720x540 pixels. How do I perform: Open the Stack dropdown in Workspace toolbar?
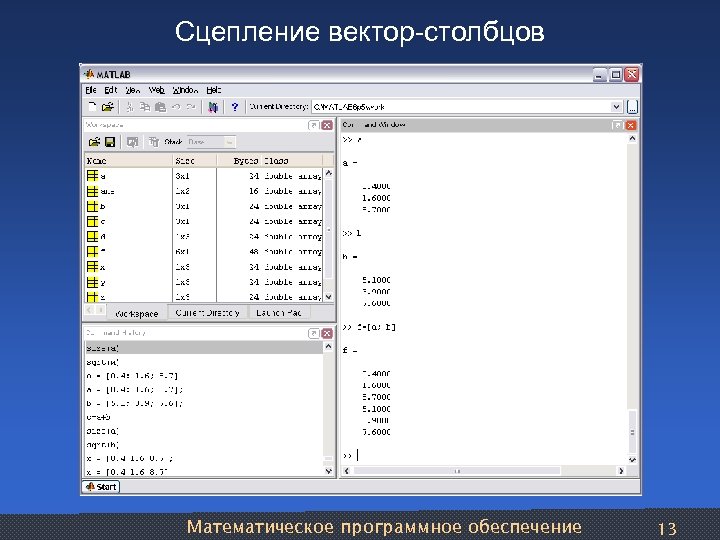pos(230,142)
